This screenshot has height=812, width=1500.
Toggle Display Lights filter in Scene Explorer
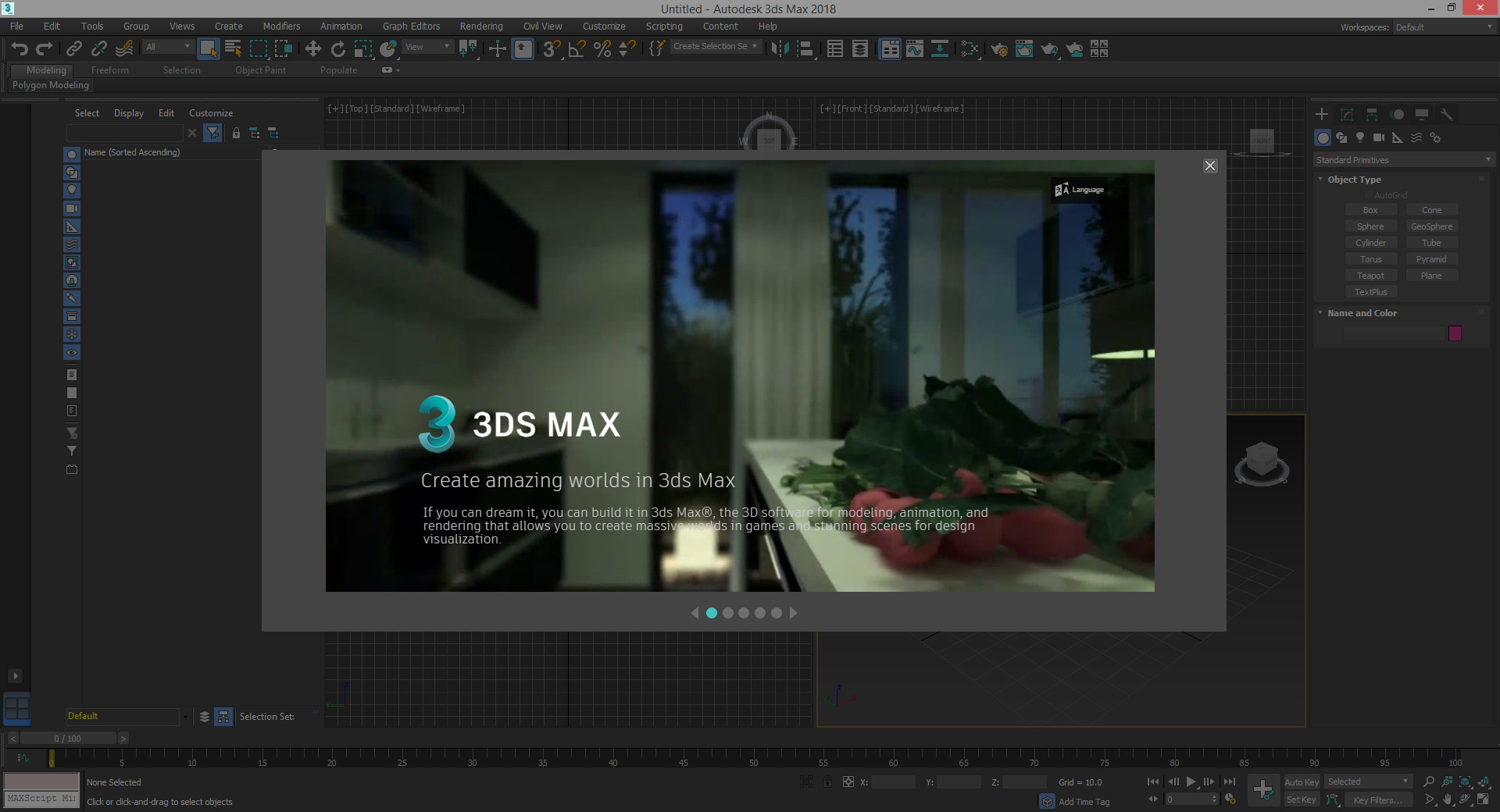(72, 191)
